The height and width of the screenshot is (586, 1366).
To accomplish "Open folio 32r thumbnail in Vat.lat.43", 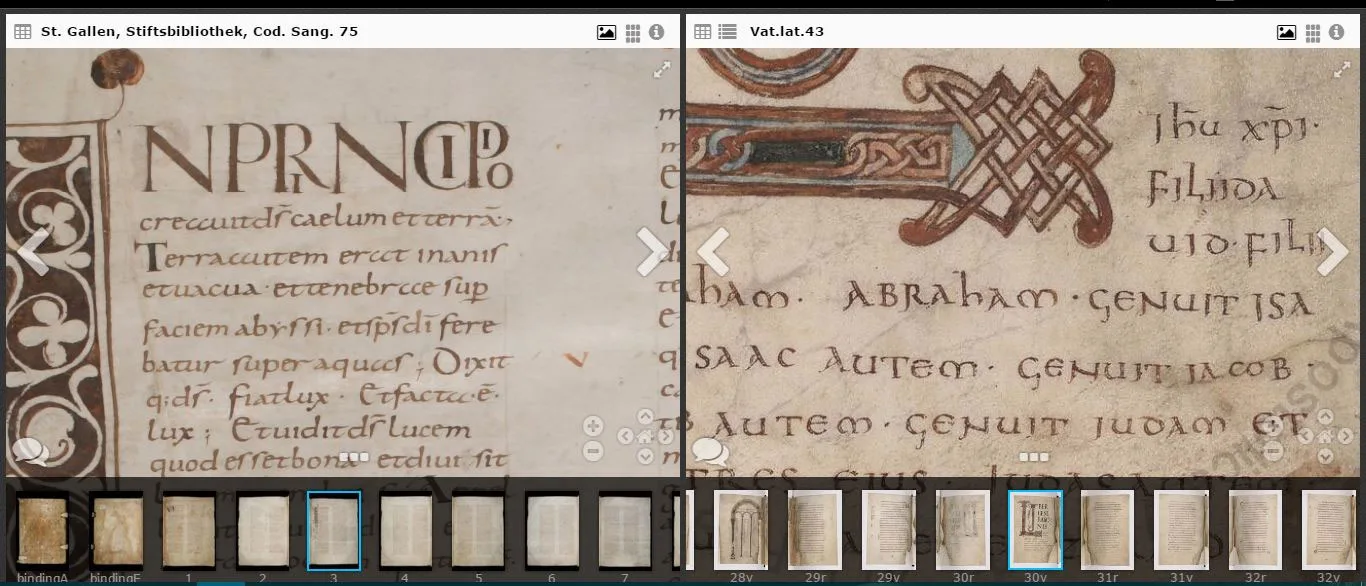I will (1255, 531).
